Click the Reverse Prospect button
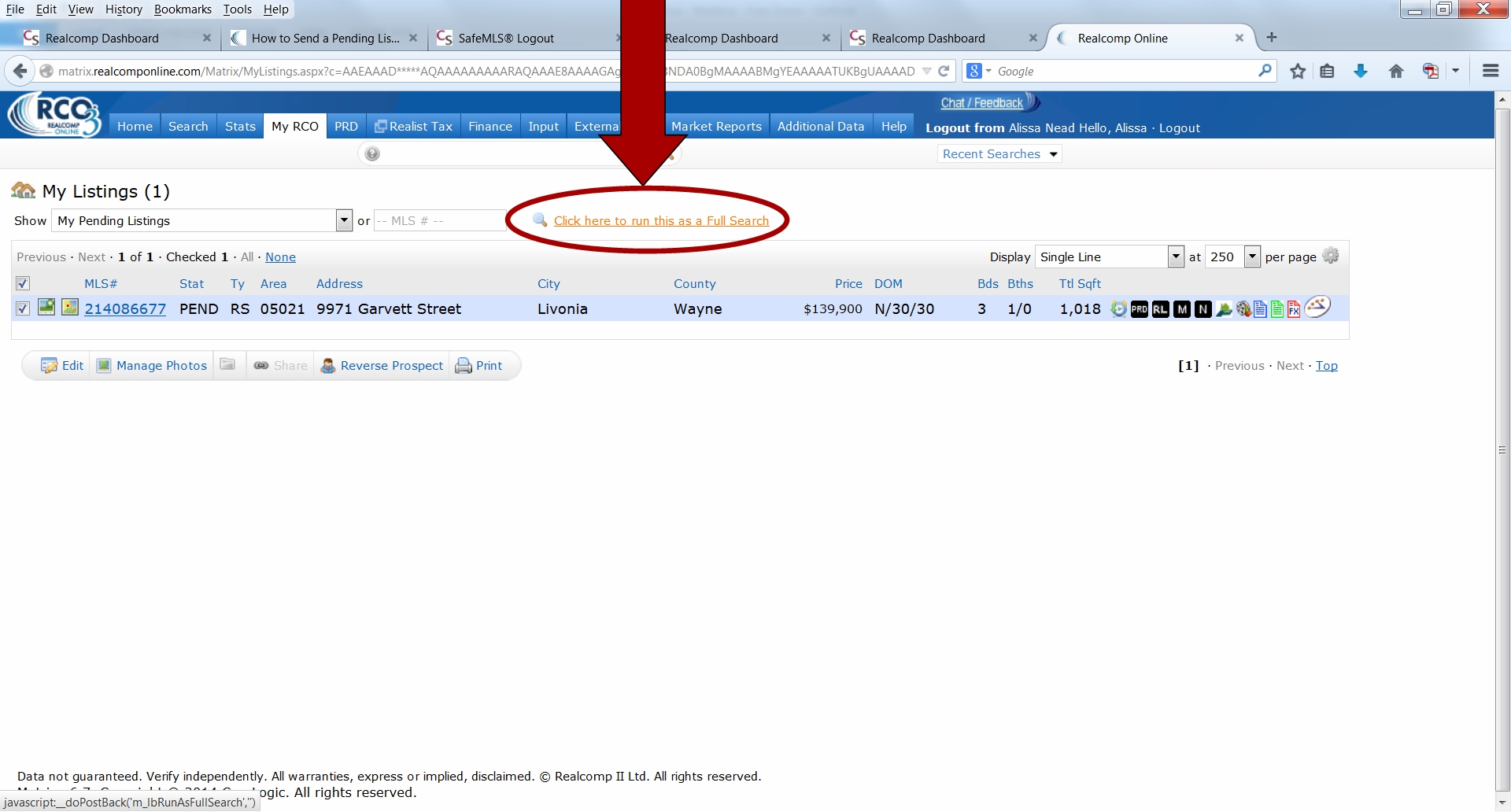1511x812 pixels. (x=382, y=365)
